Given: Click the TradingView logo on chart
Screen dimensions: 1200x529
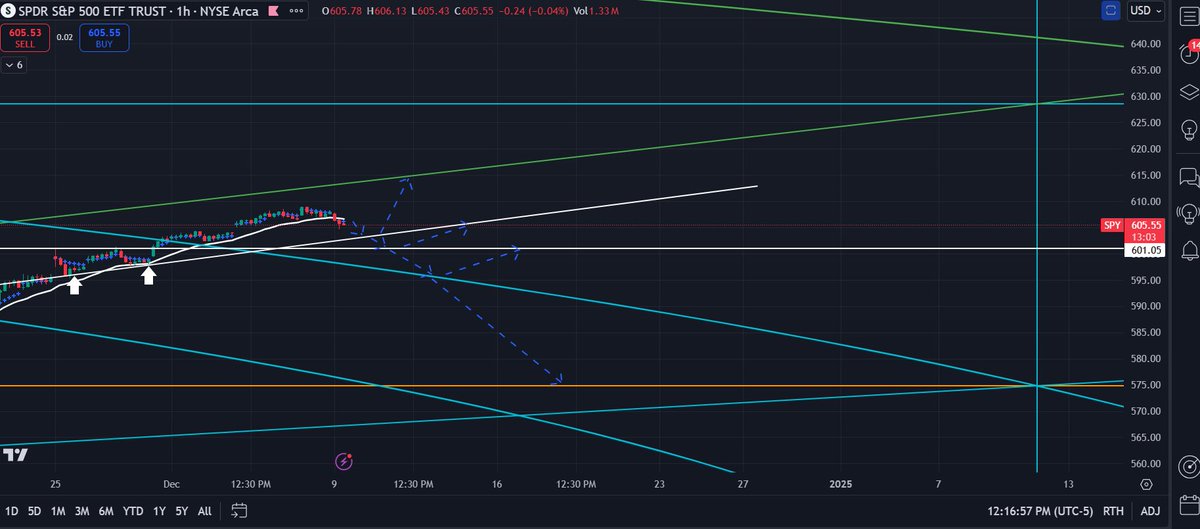Looking at the screenshot, I should click(x=14, y=456).
